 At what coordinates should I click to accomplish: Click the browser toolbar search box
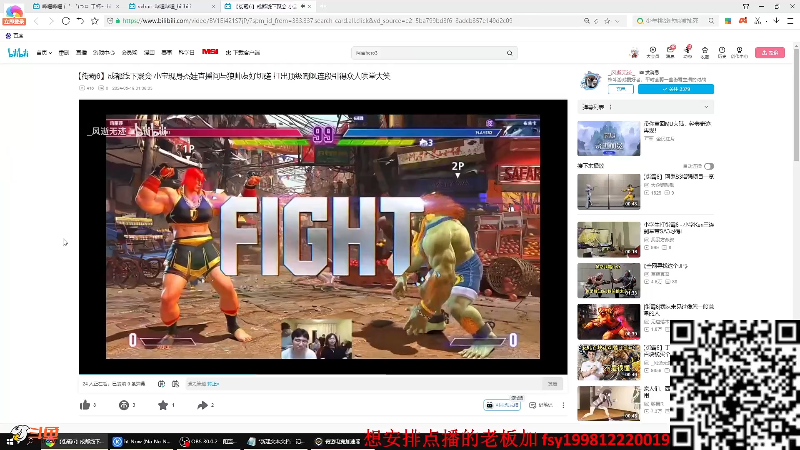click(x=674, y=21)
